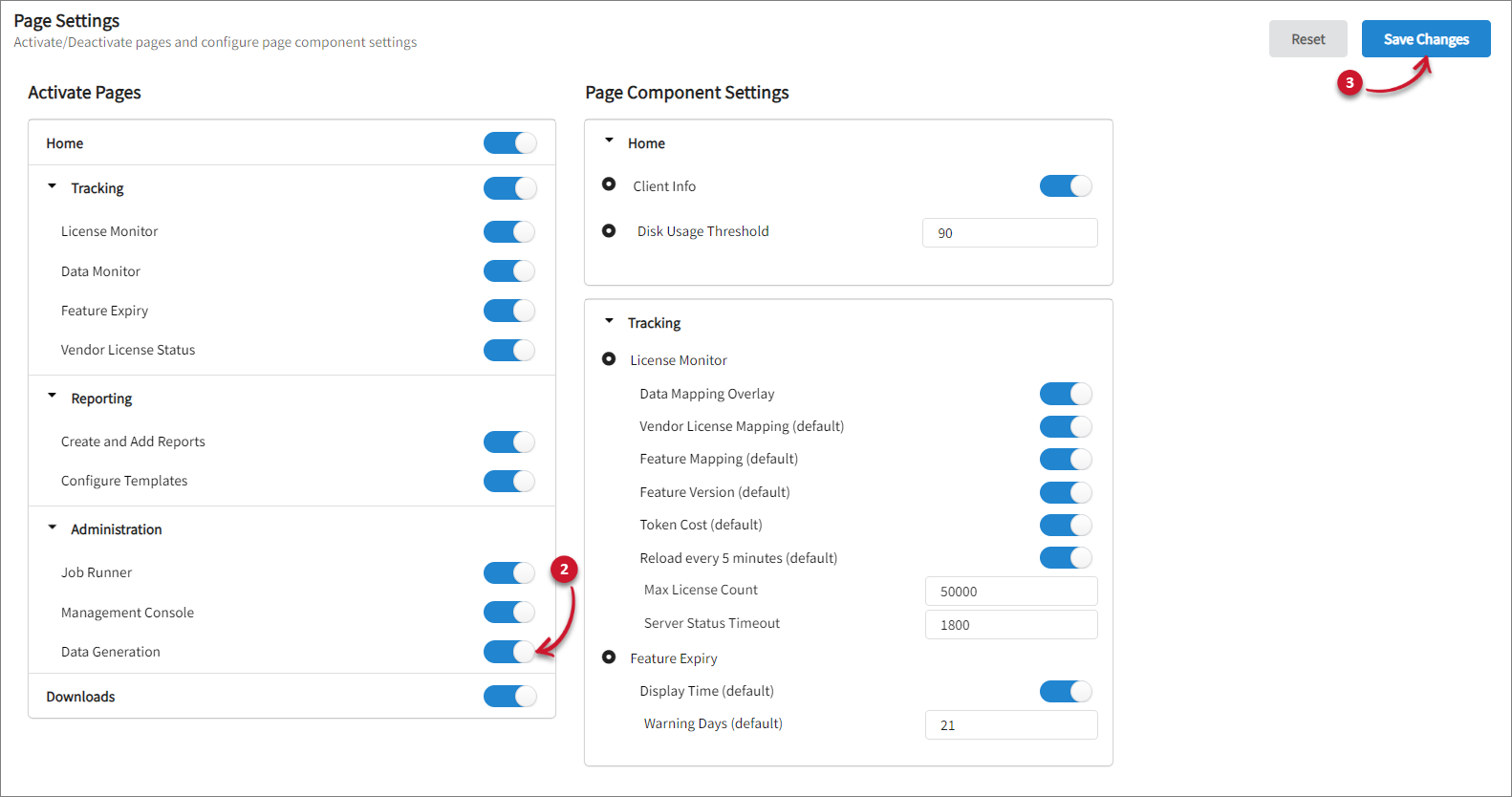
Task: Click the Client Info bullet icon
Action: point(609,184)
